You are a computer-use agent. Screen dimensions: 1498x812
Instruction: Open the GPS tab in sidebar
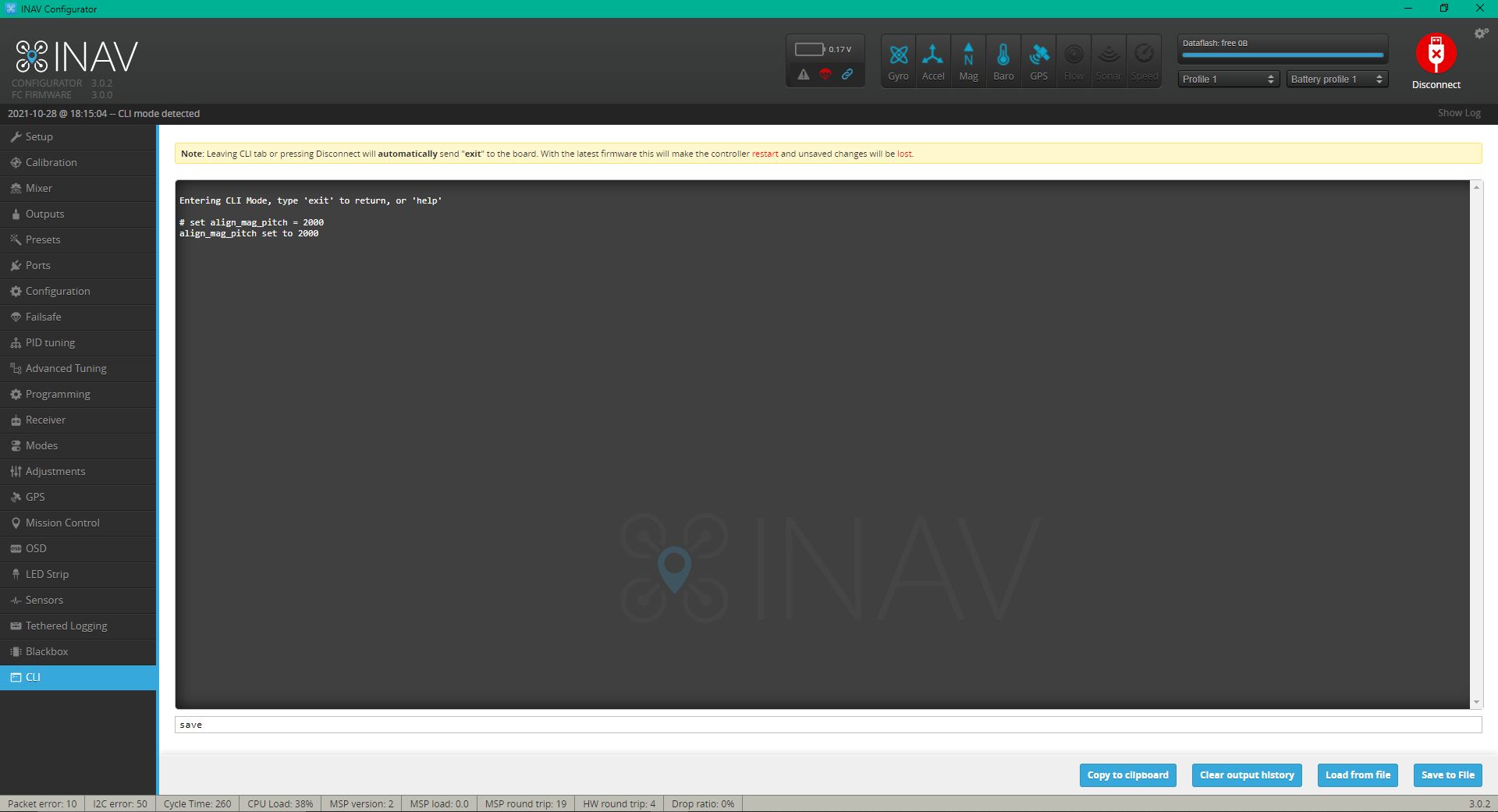78,497
